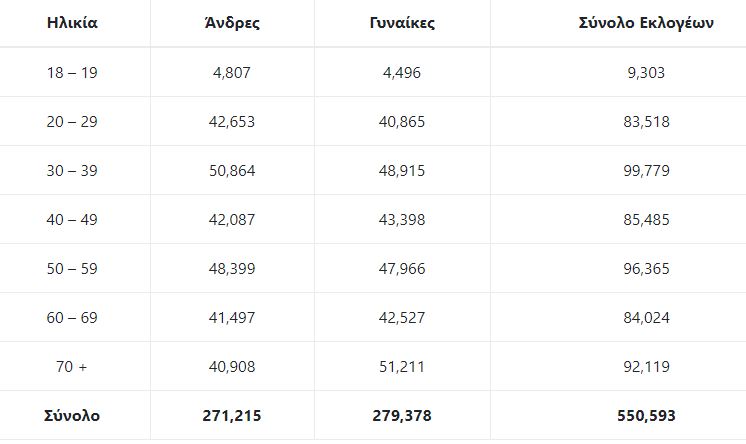Select the 30 – 39 age row label
The image size is (746, 444).
click(72, 171)
